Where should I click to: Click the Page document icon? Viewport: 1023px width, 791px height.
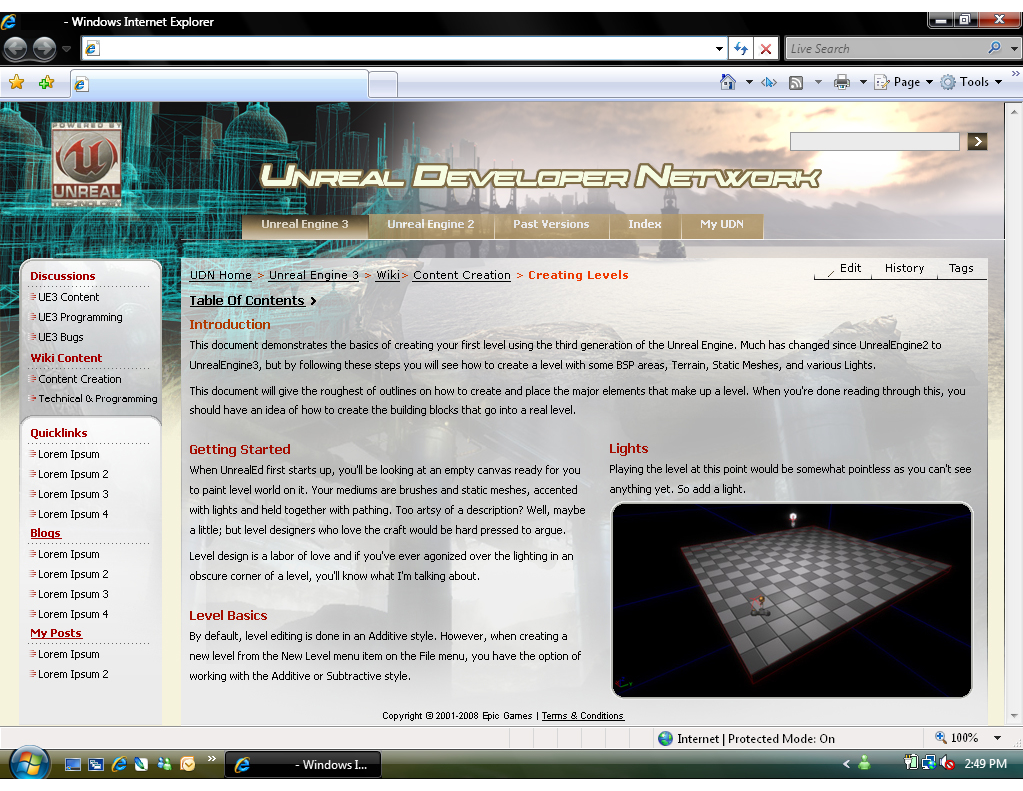(x=881, y=82)
